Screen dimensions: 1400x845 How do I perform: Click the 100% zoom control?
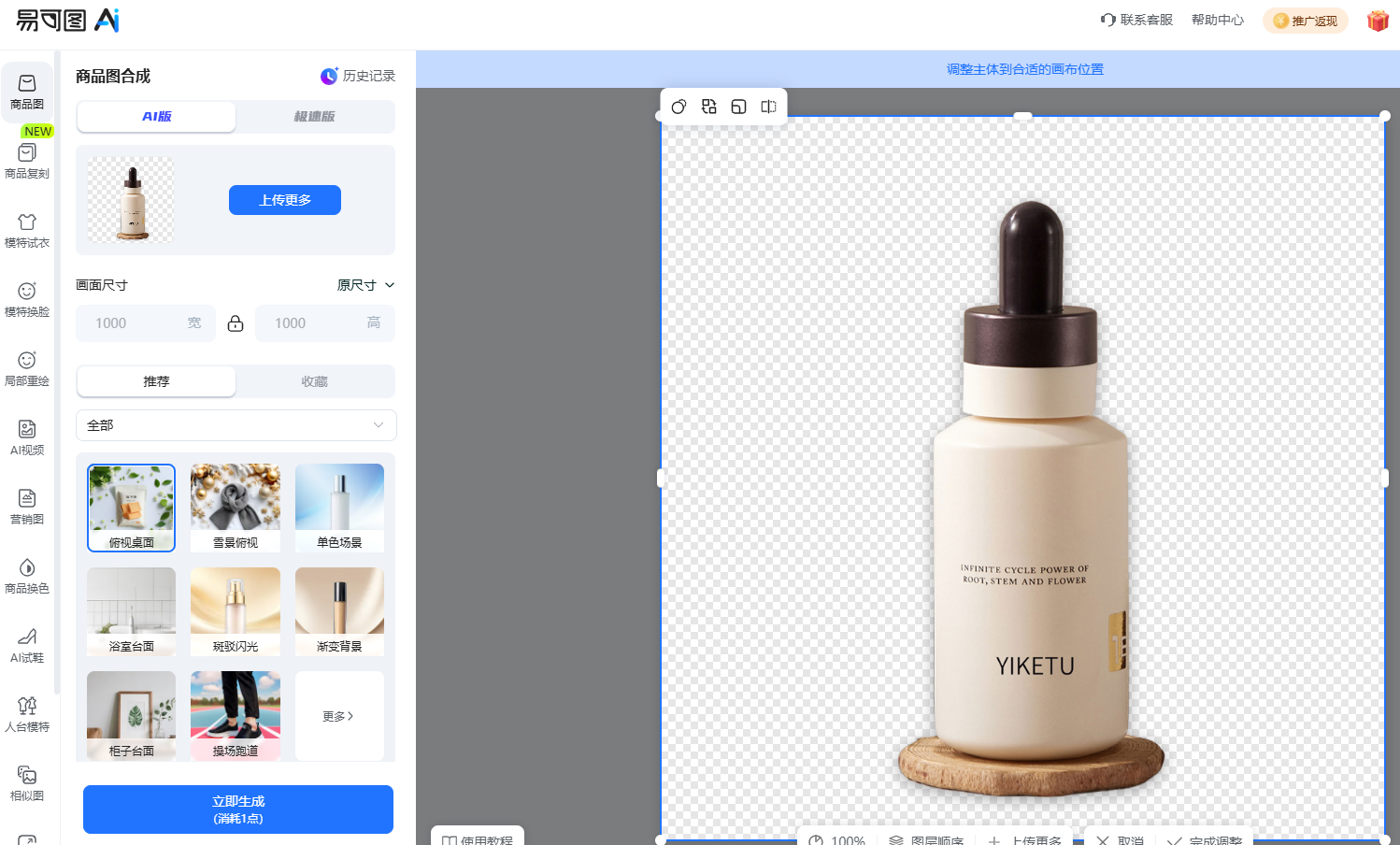coord(837,839)
